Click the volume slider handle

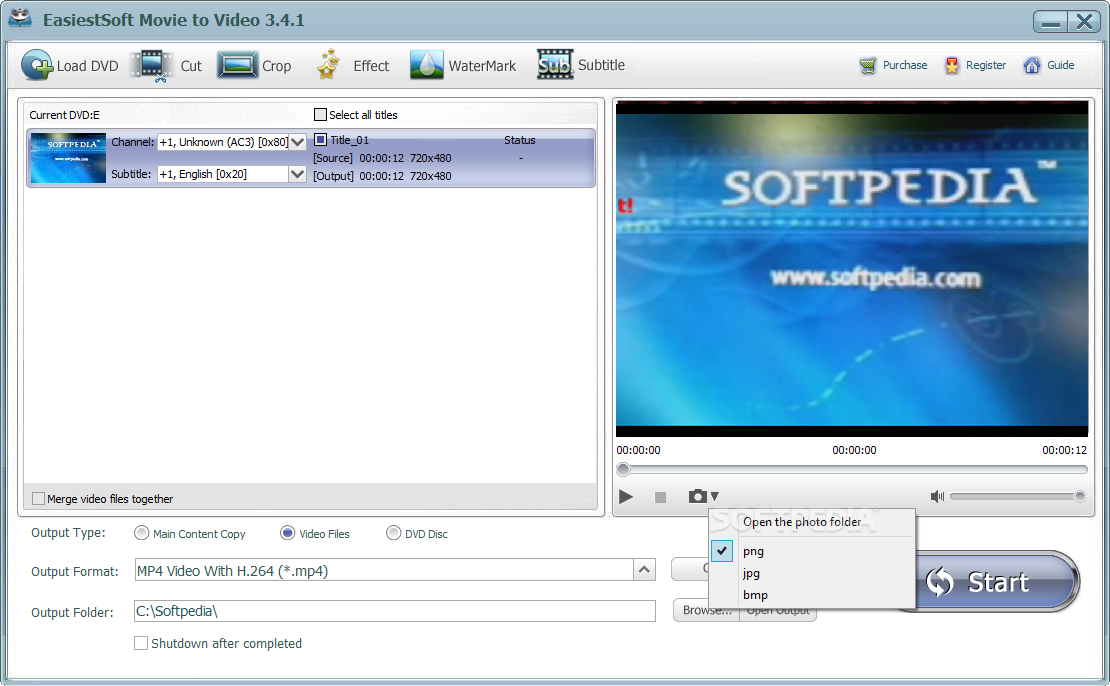1080,496
